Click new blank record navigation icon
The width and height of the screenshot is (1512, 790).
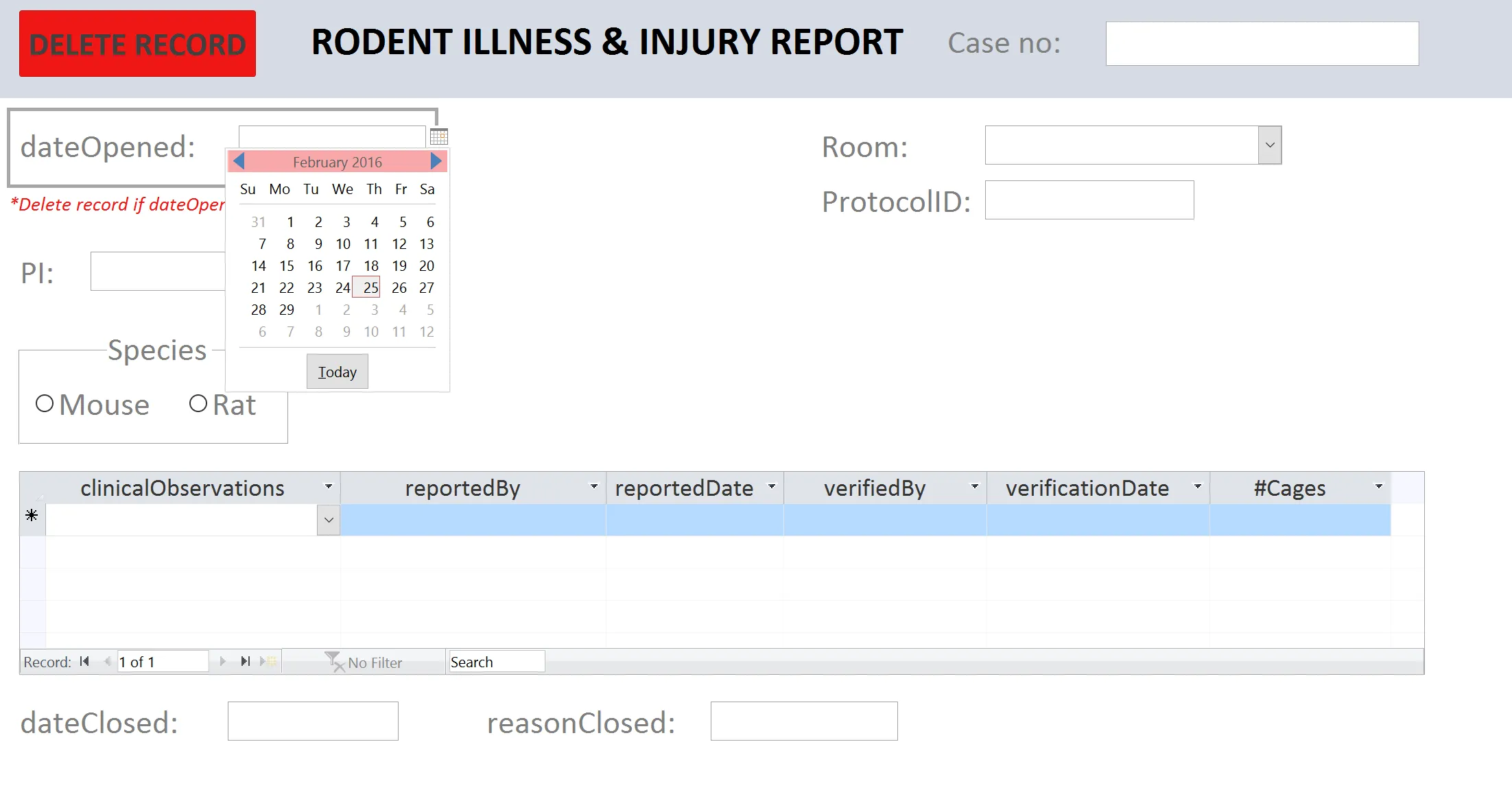click(x=268, y=662)
